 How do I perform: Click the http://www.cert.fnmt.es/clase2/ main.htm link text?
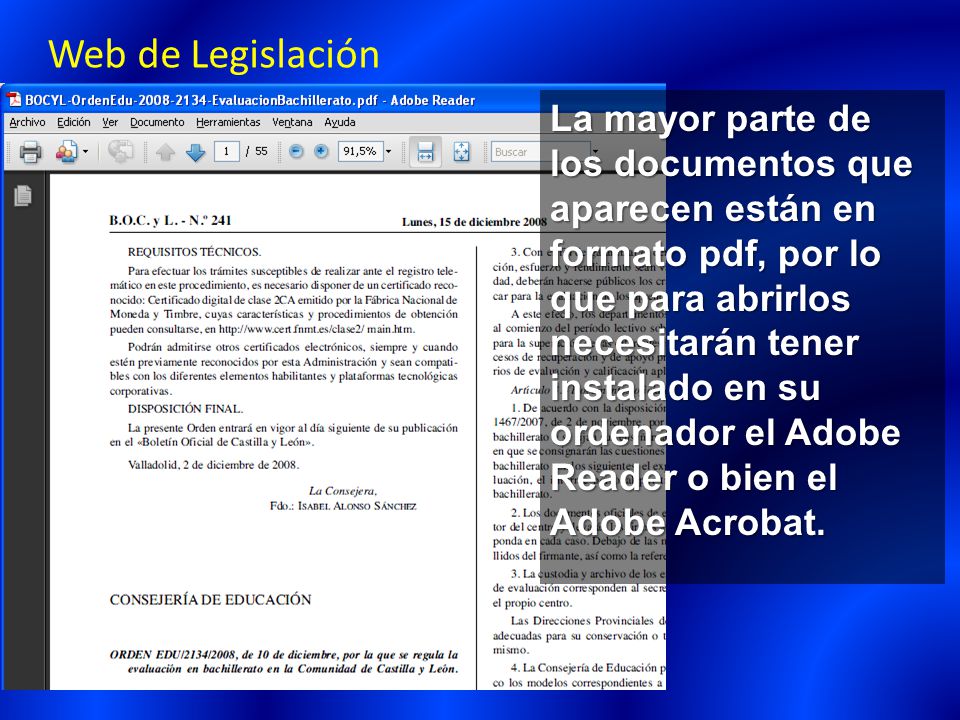click(x=317, y=329)
